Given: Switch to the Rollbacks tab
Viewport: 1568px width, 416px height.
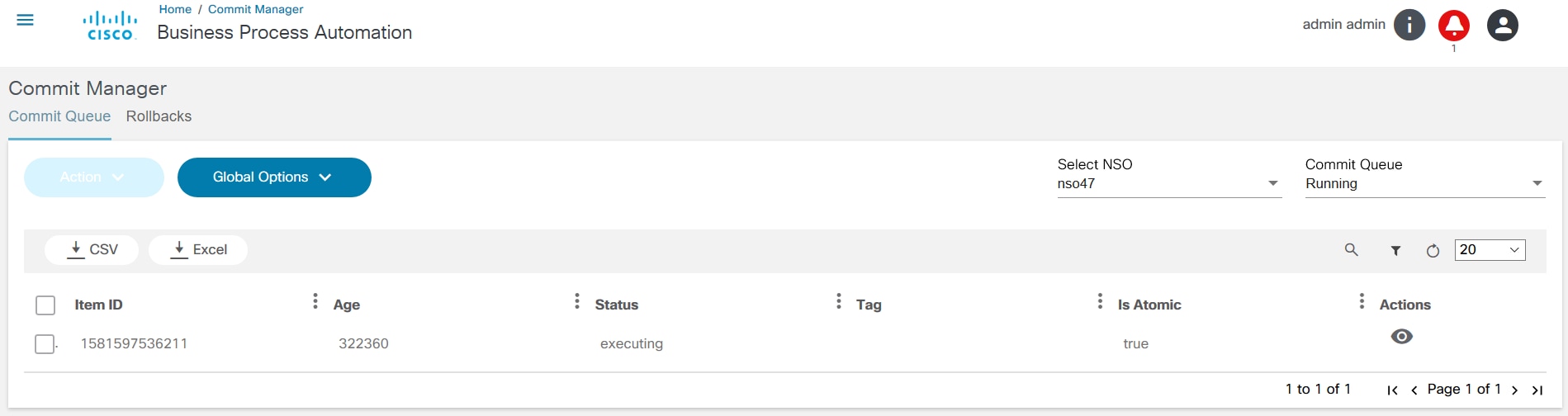Looking at the screenshot, I should pyautogui.click(x=159, y=116).
